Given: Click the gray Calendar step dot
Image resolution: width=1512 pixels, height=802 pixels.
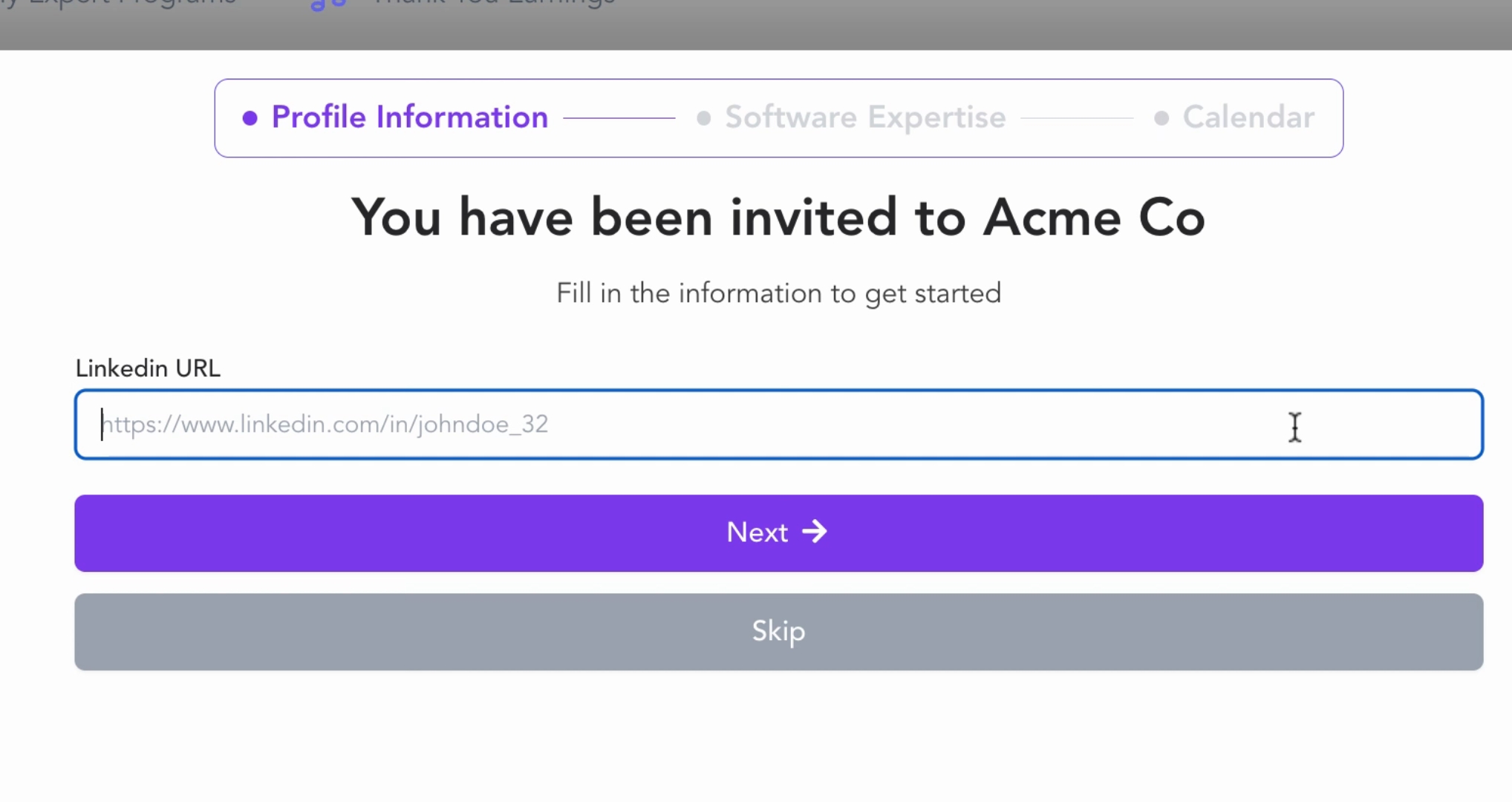Looking at the screenshot, I should 1161,118.
